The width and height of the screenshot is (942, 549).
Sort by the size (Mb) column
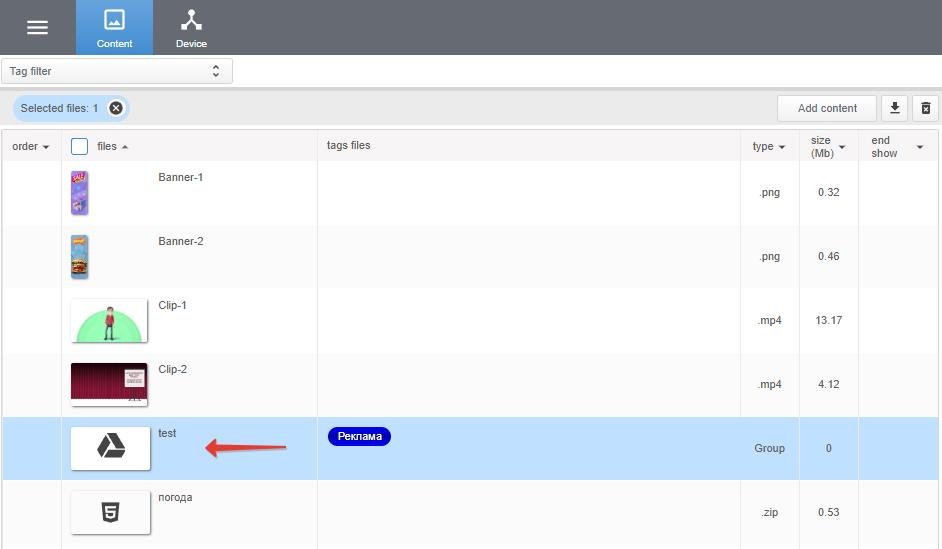click(x=827, y=147)
